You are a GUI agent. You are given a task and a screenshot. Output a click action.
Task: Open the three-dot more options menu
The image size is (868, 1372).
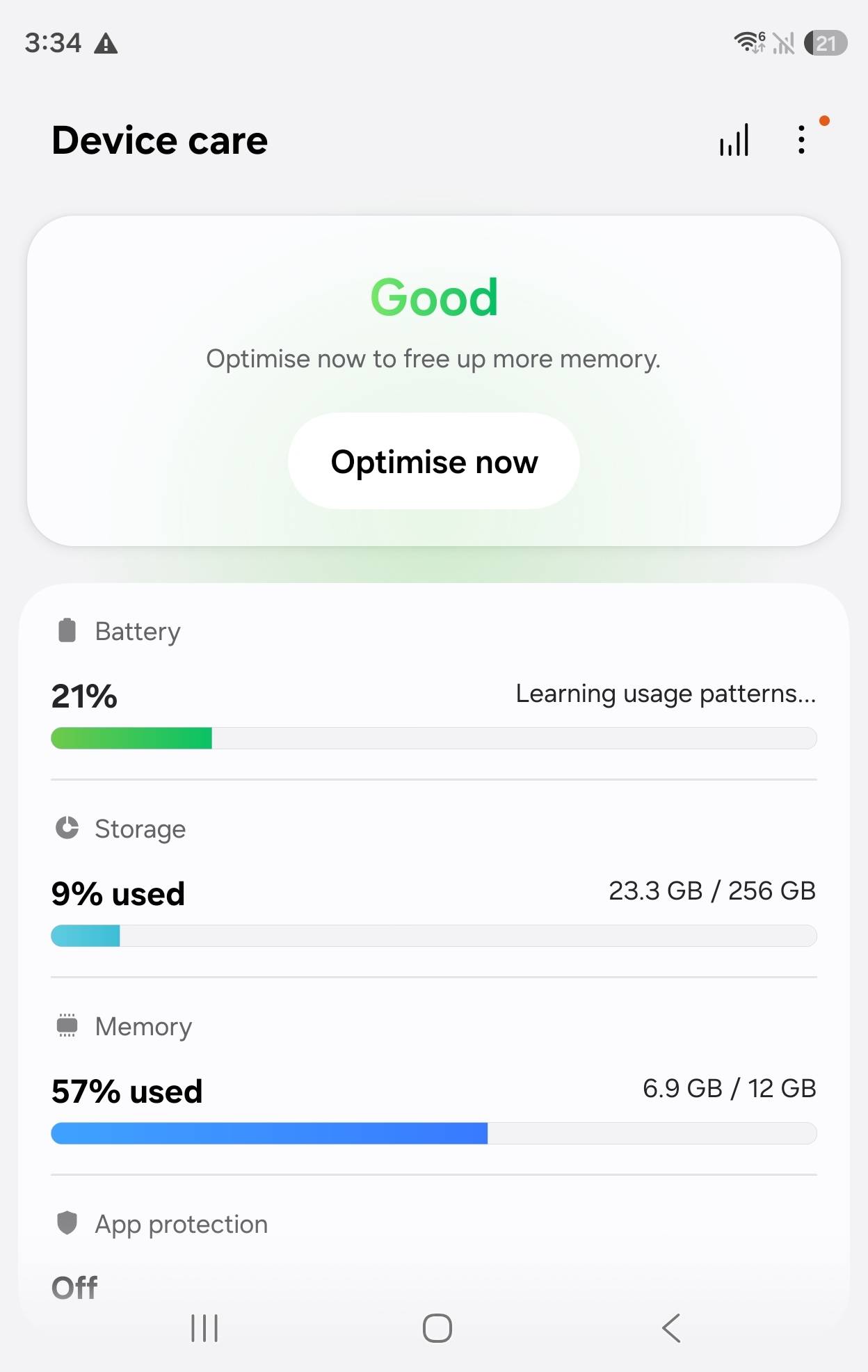coord(802,140)
